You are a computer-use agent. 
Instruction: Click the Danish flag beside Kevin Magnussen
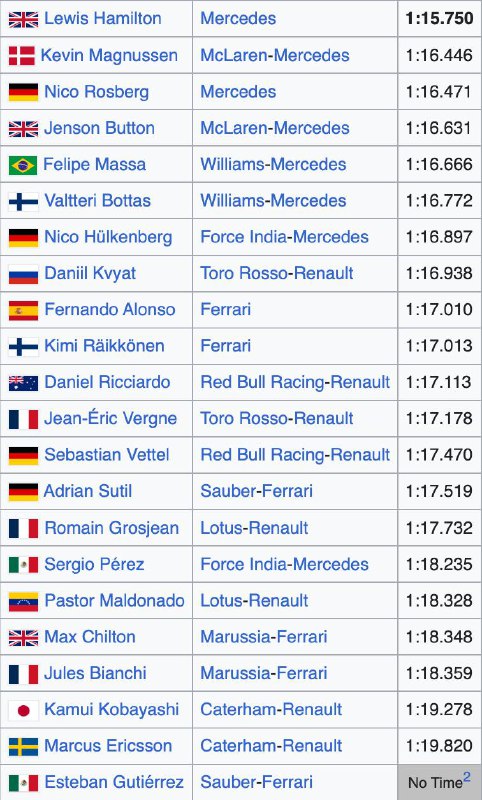(x=22, y=56)
